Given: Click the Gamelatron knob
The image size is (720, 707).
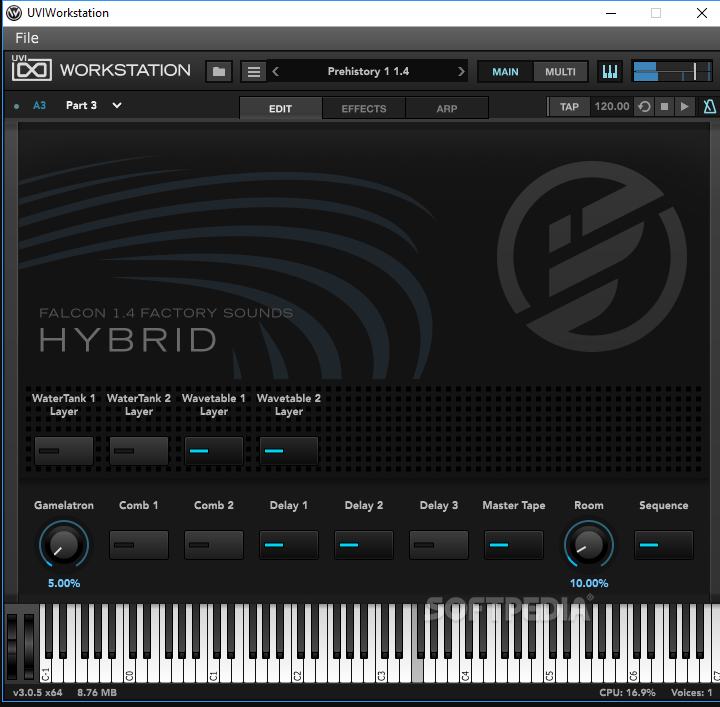Looking at the screenshot, I should 64,545.
